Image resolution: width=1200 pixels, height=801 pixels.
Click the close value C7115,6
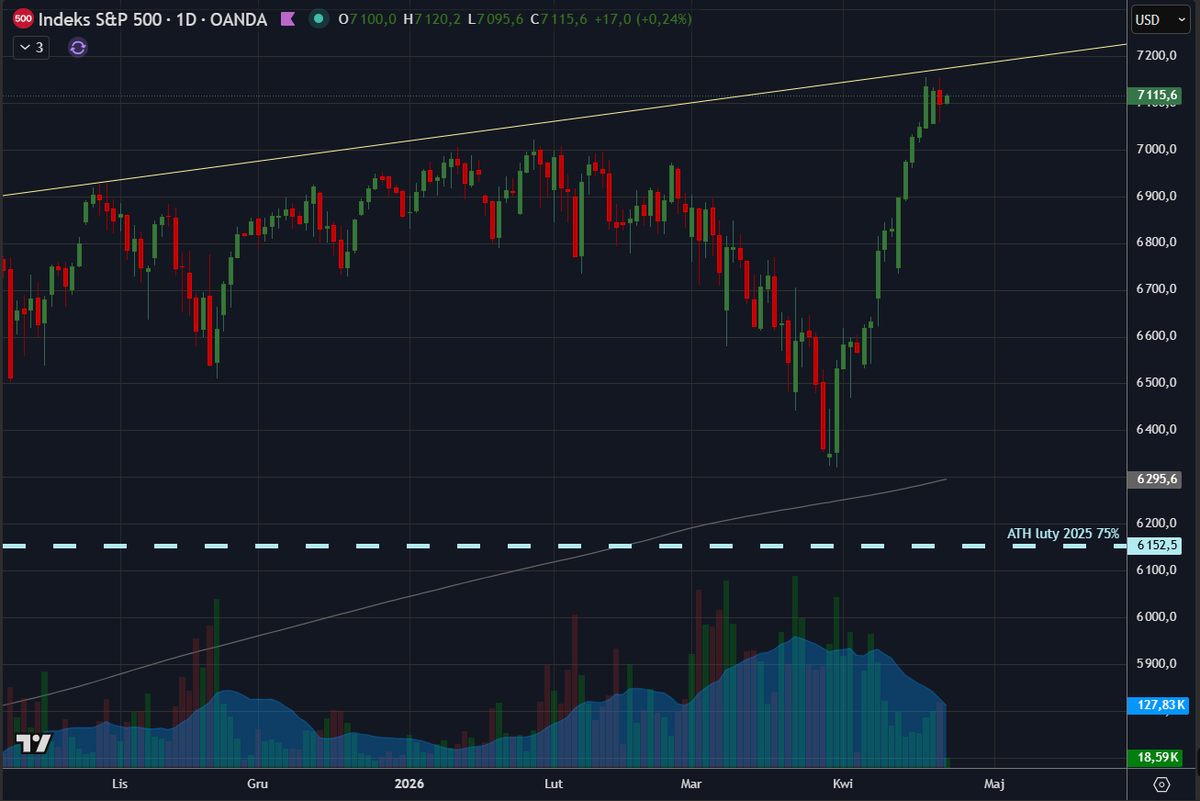(559, 19)
